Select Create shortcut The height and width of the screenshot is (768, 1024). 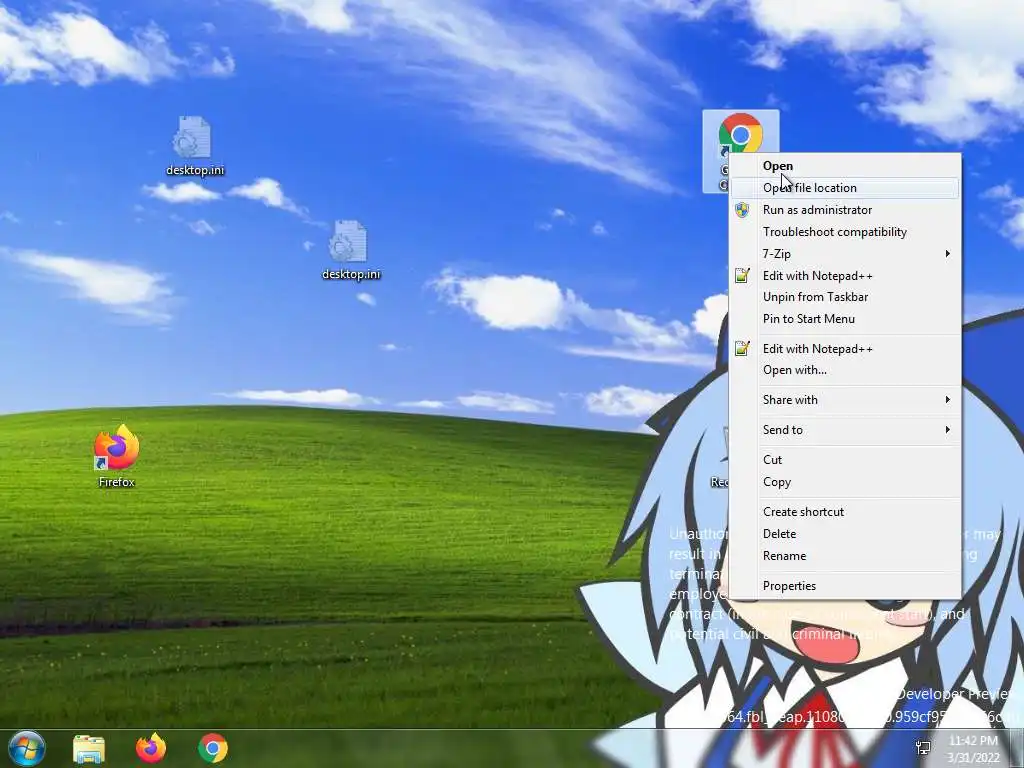pyautogui.click(x=844, y=512)
